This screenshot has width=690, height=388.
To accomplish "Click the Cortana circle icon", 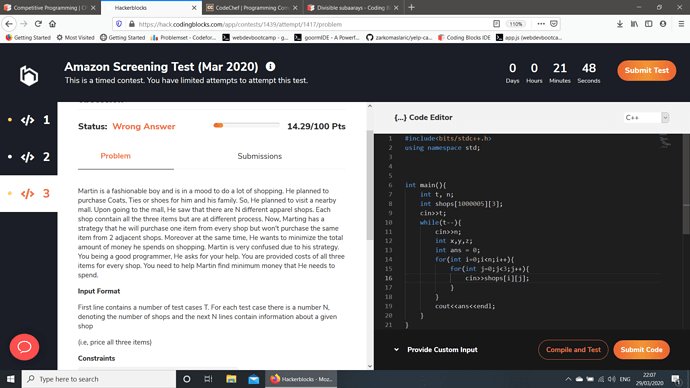I will (187, 379).
